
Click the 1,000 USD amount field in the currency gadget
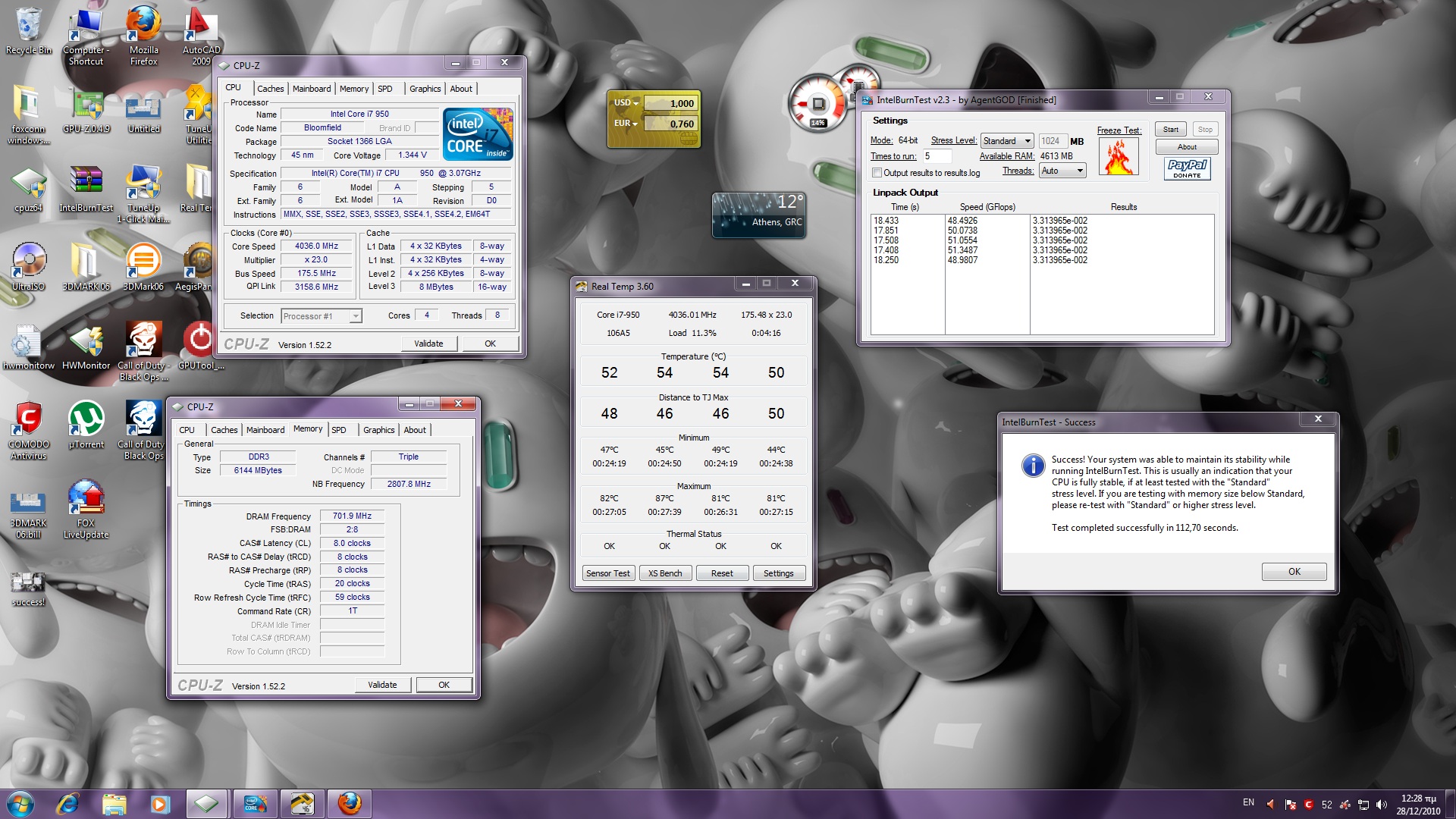670,103
